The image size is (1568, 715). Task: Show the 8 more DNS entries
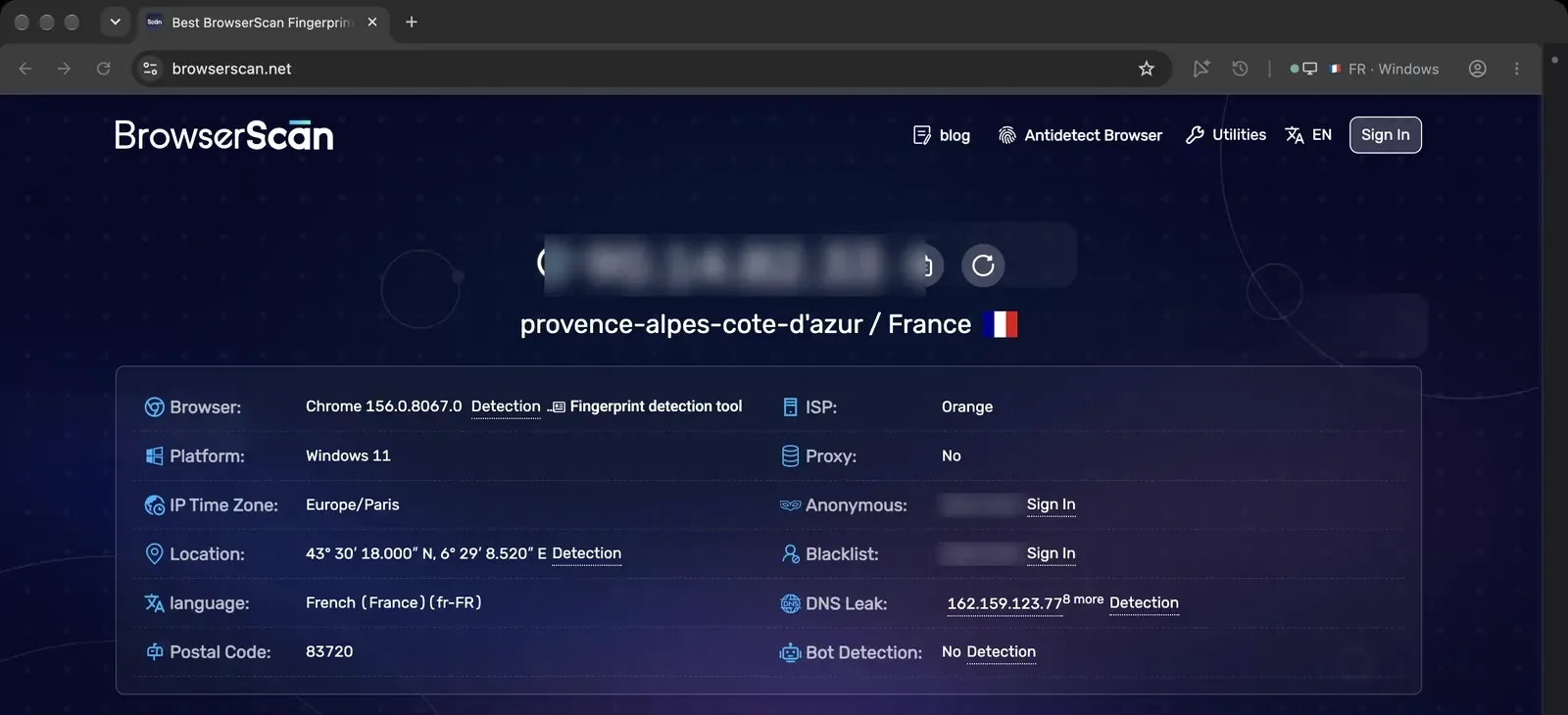(x=1084, y=599)
